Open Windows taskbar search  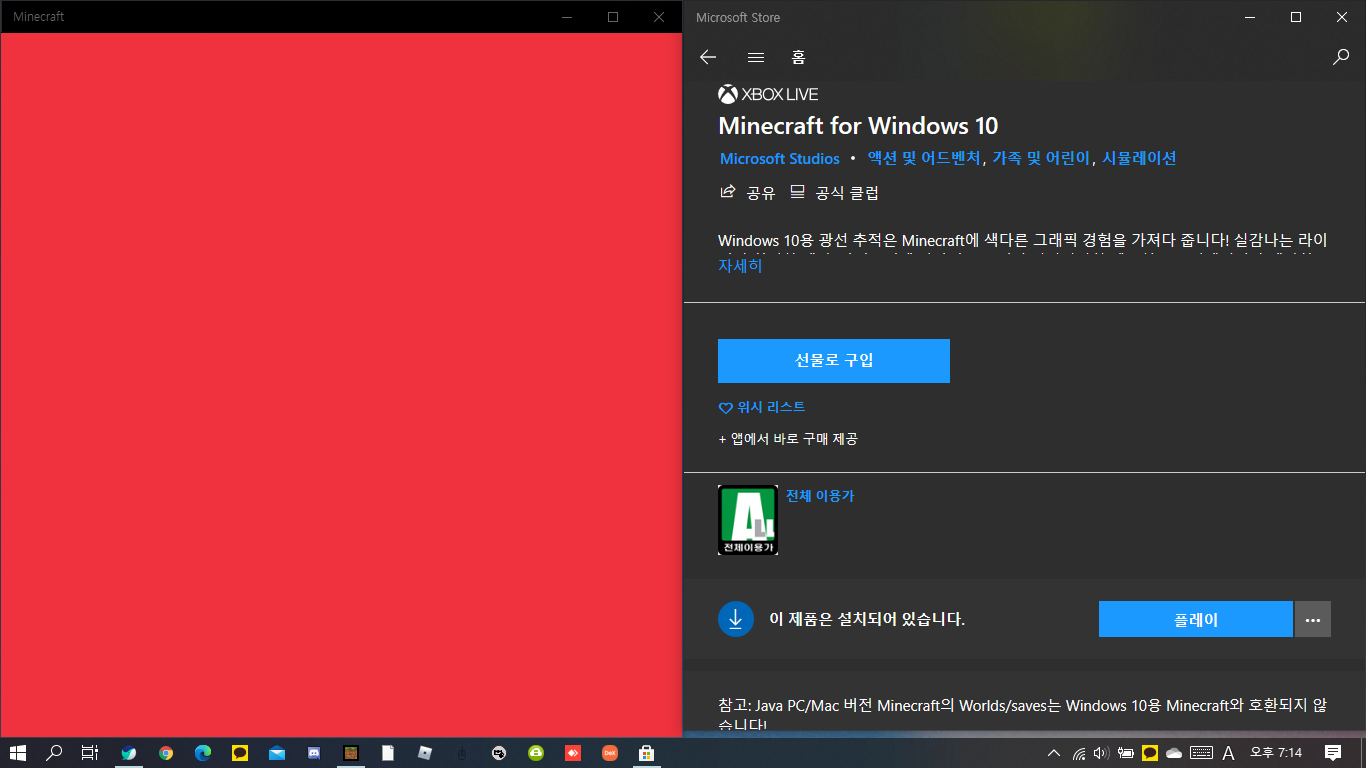55,753
